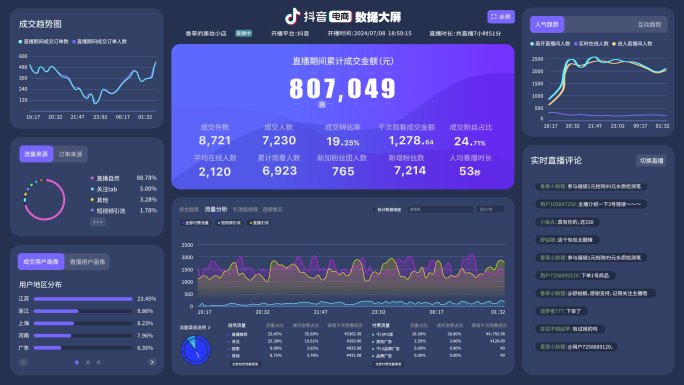This screenshot has height=385, width=684.
Task: Click 其他 yellow legend dot
Action: pyautogui.click(x=92, y=200)
